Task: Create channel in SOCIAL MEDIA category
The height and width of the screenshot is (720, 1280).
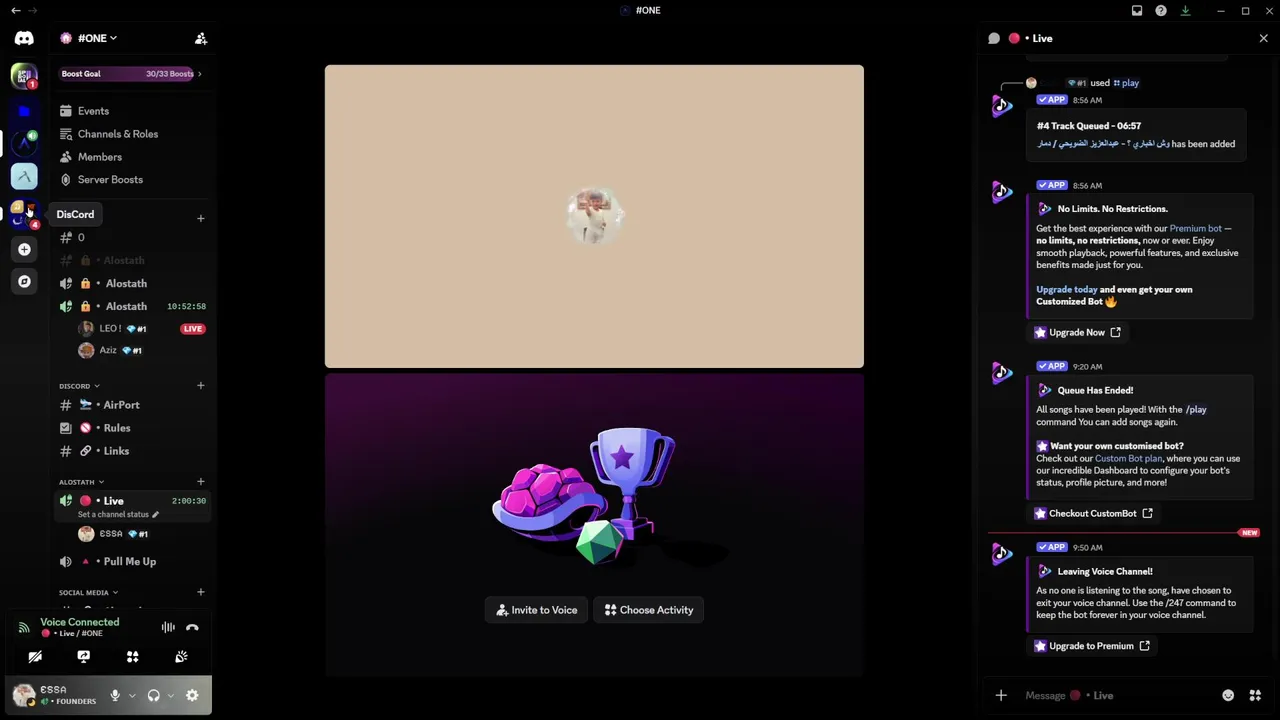Action: tap(200, 592)
